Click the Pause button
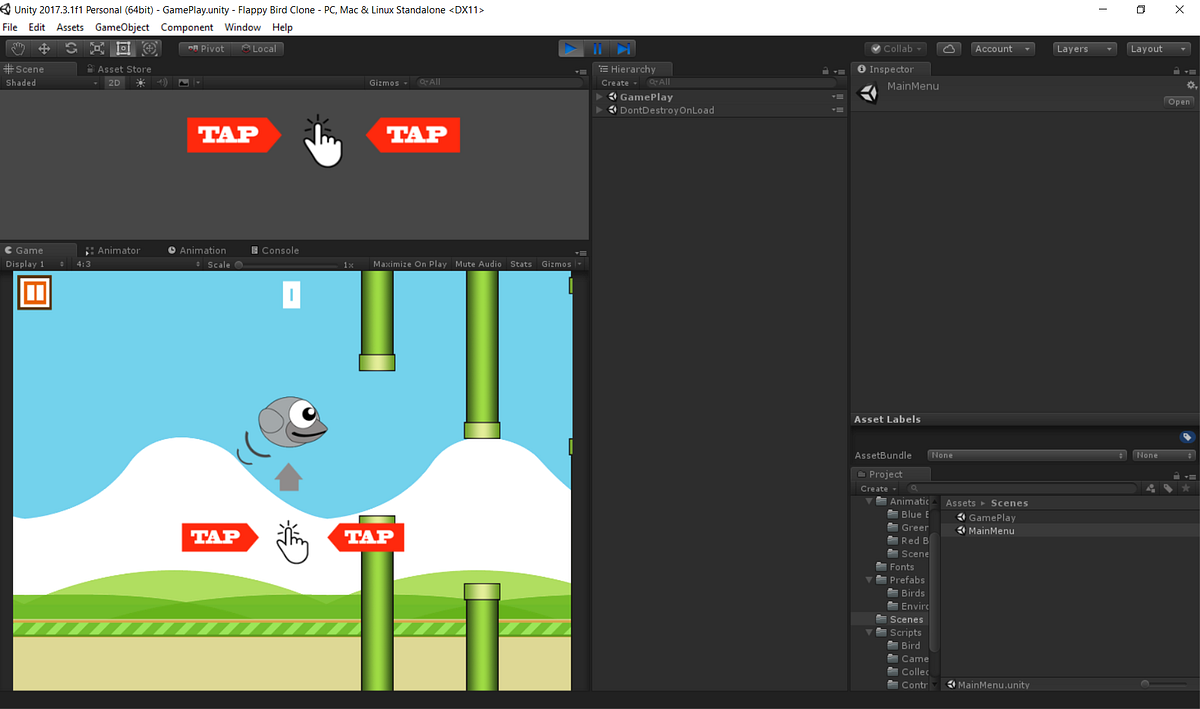The height and width of the screenshot is (709, 1200). (597, 48)
